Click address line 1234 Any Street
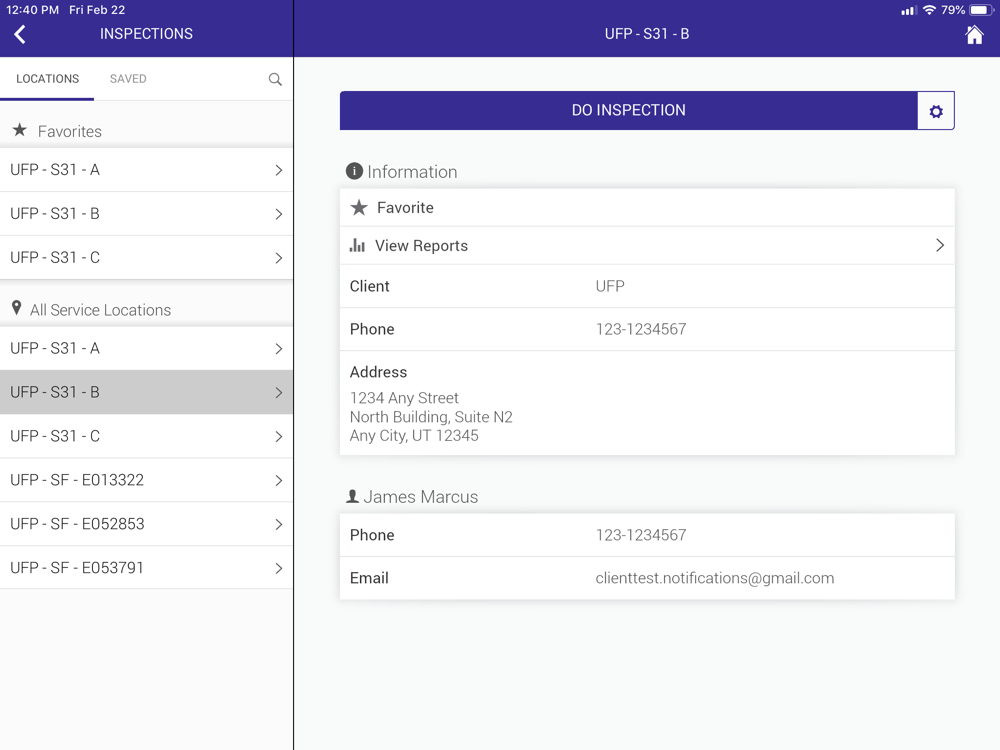Image resolution: width=1000 pixels, height=750 pixels. [404, 398]
